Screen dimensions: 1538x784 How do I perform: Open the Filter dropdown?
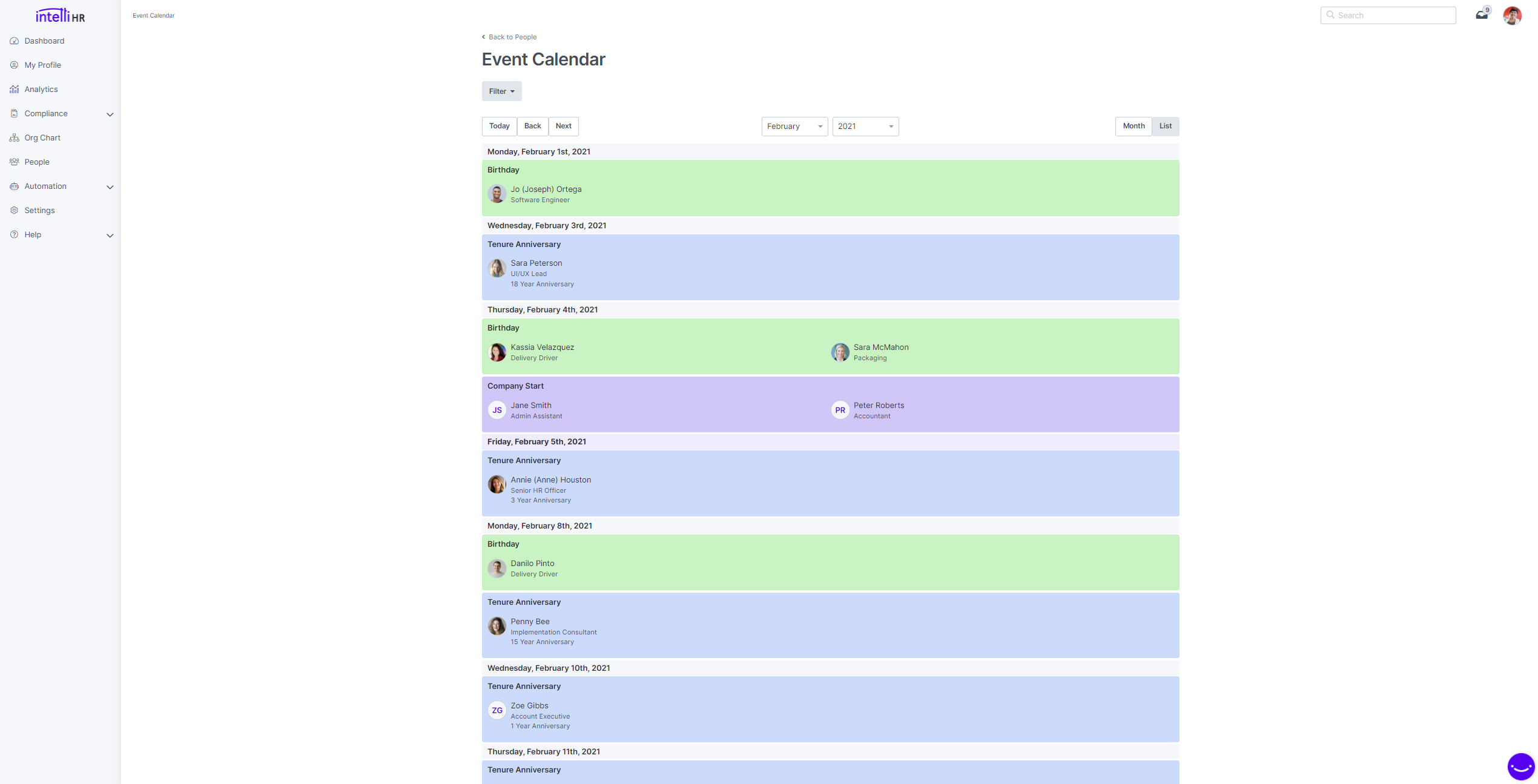(x=501, y=91)
